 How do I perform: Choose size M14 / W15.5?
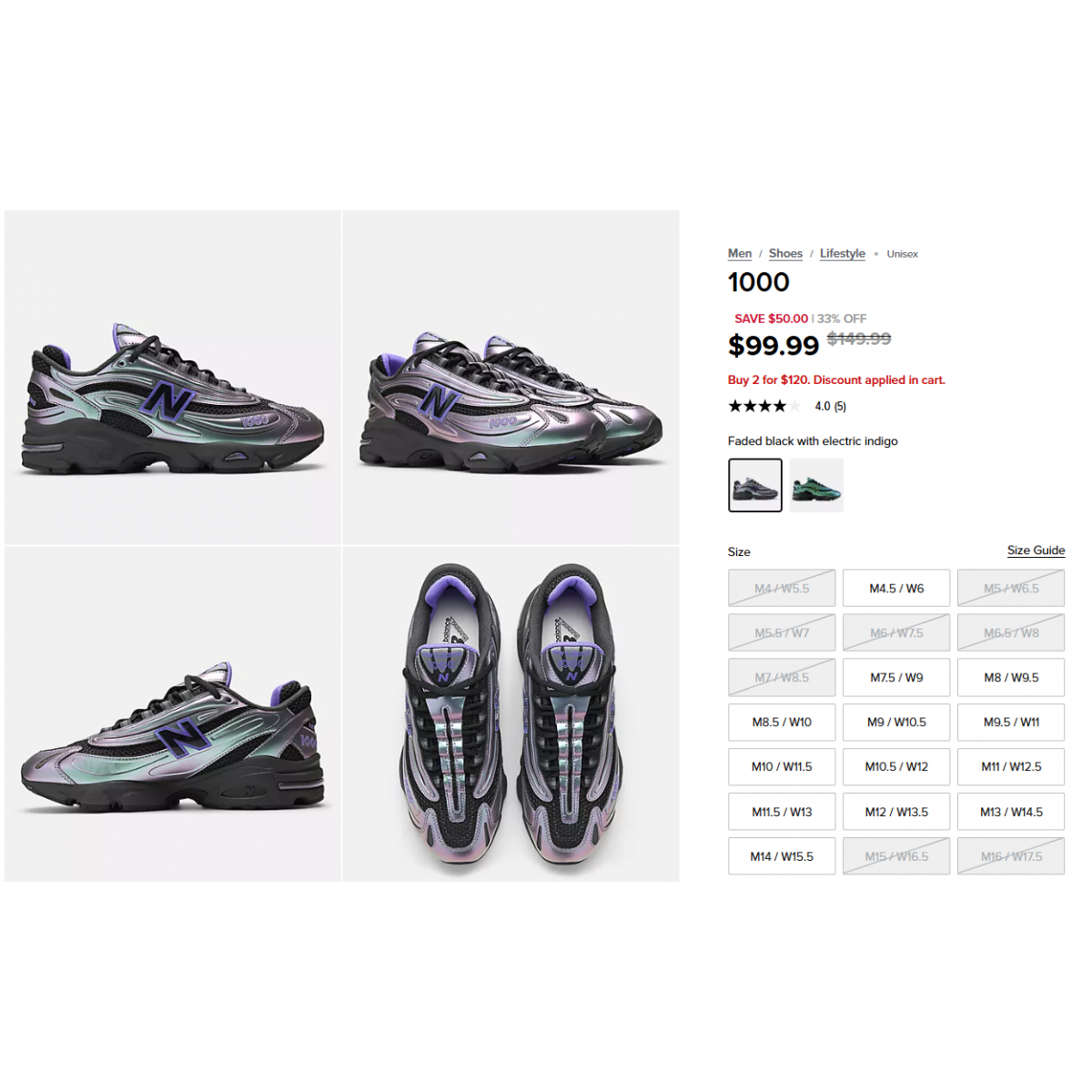(782, 856)
